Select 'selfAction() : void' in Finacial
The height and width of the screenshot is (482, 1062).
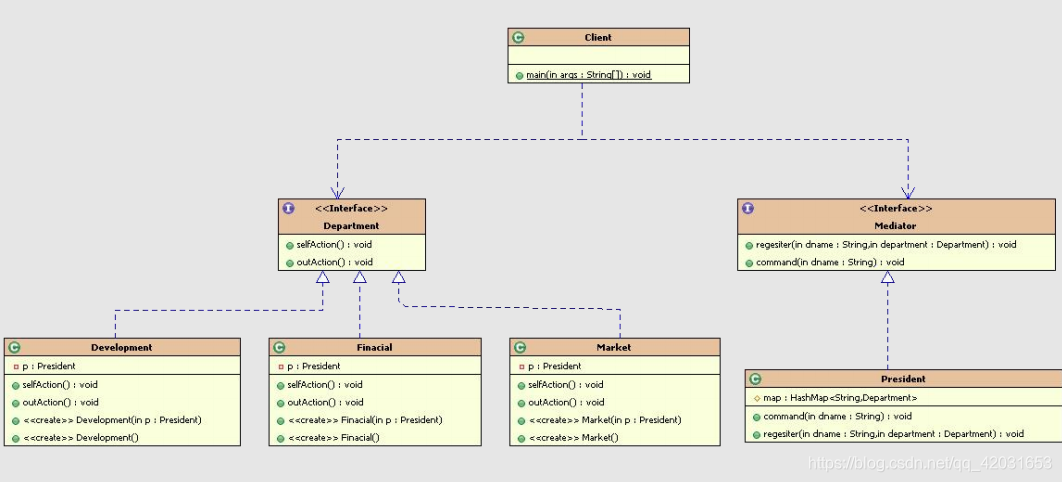pyautogui.click(x=325, y=385)
